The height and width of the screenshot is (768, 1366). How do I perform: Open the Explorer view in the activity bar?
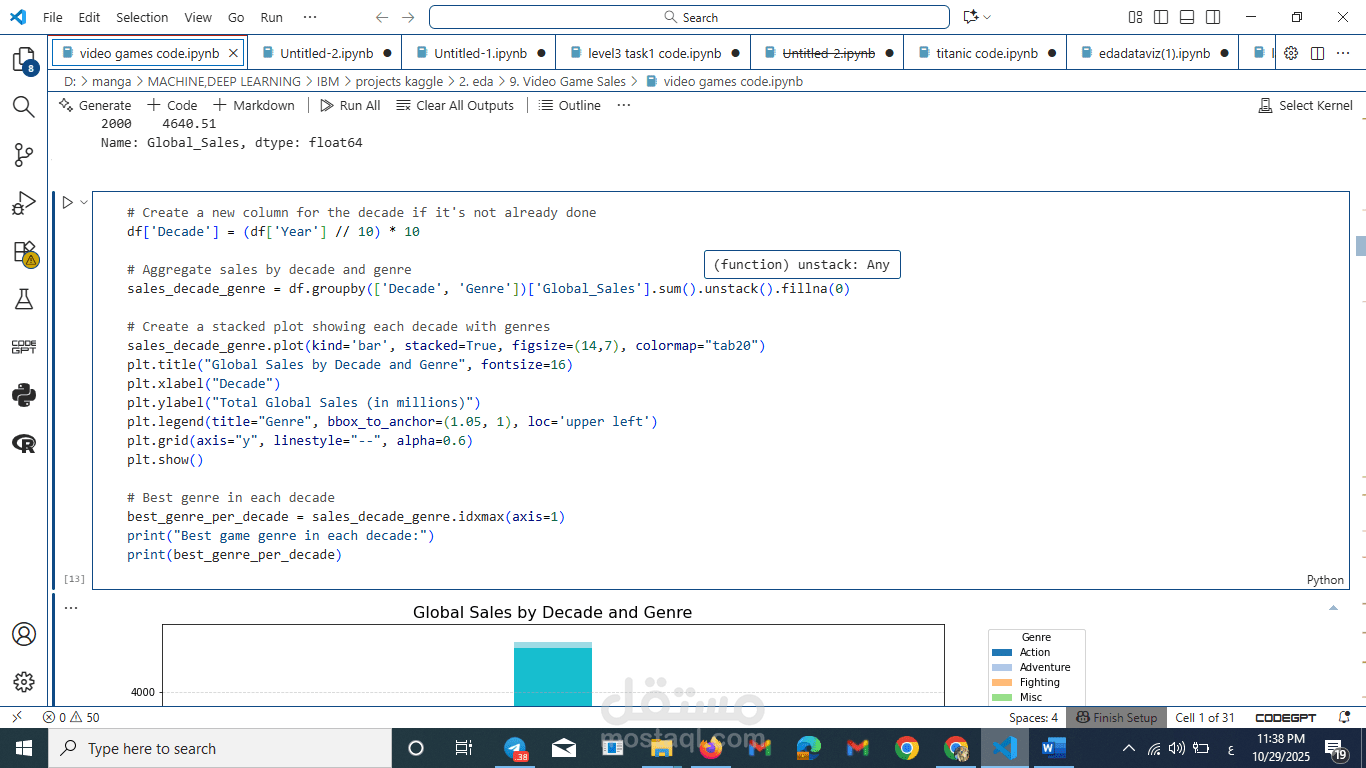pos(24,61)
